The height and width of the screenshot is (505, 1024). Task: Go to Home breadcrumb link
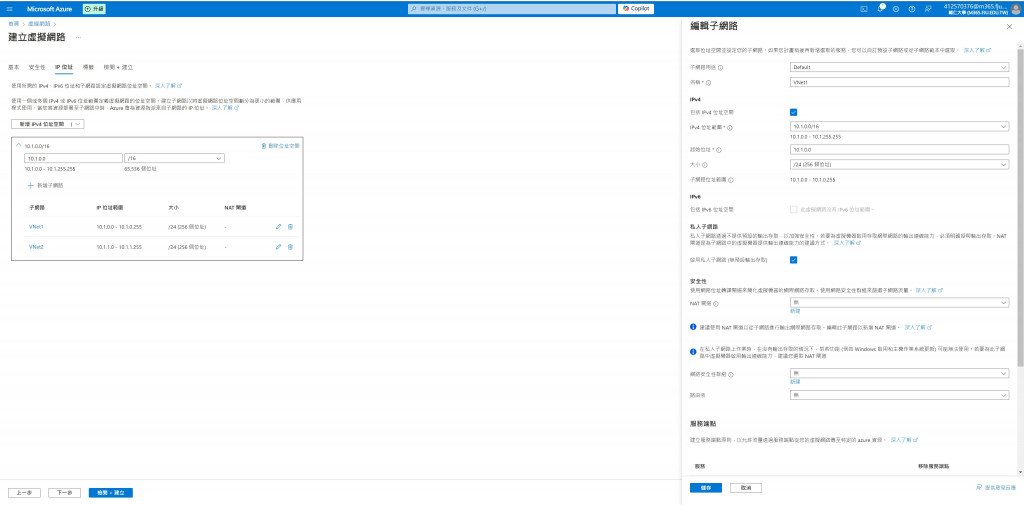tap(13, 24)
